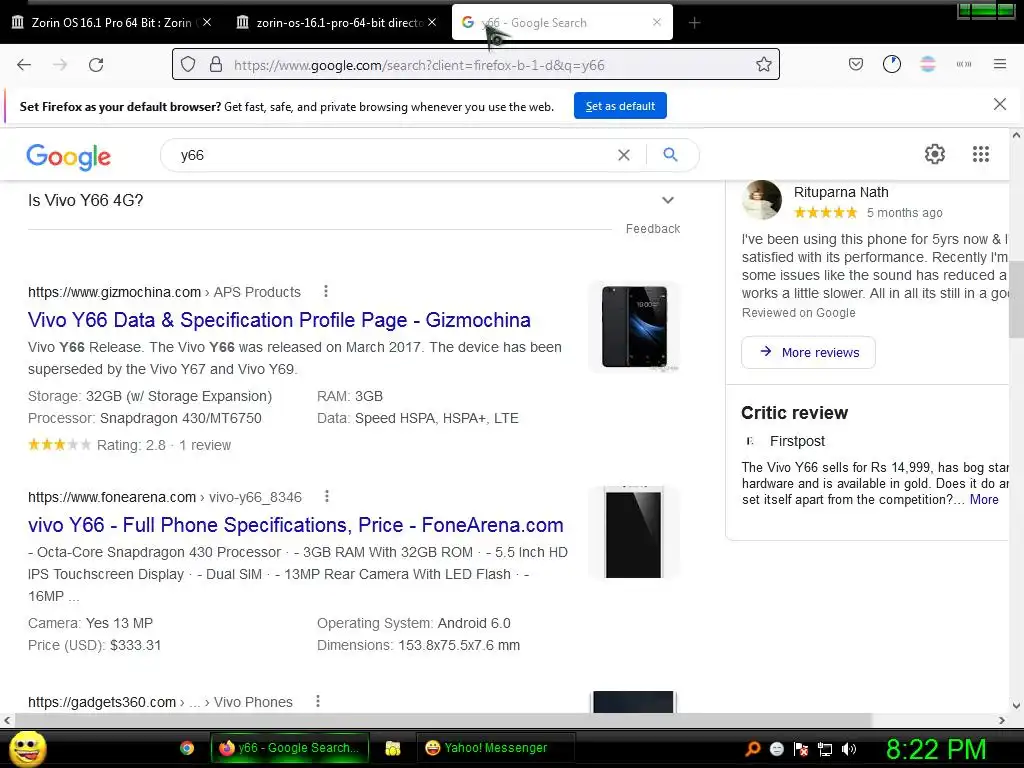Click More in the critic review

tap(984, 500)
